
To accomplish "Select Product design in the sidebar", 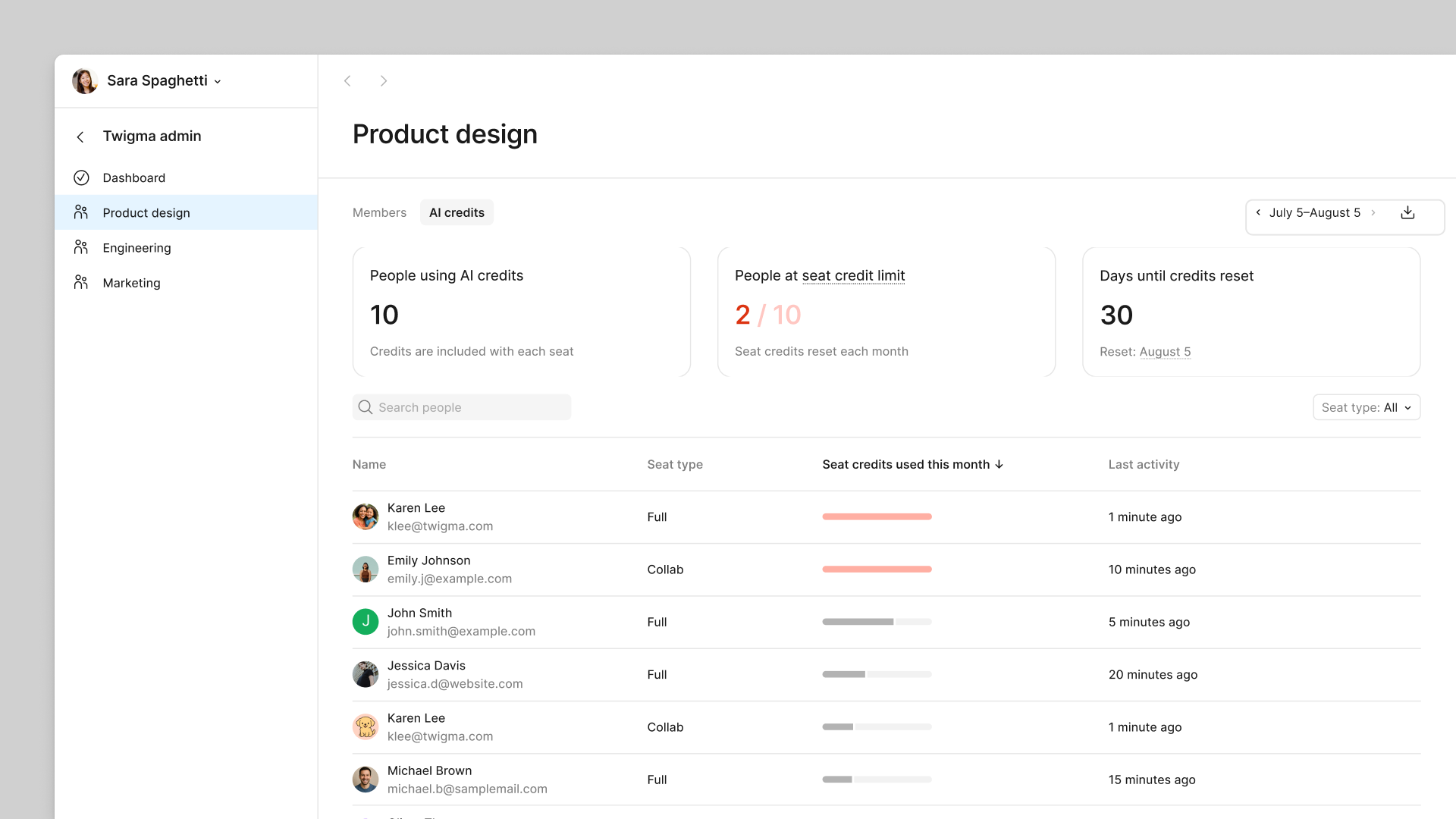I will [x=146, y=212].
